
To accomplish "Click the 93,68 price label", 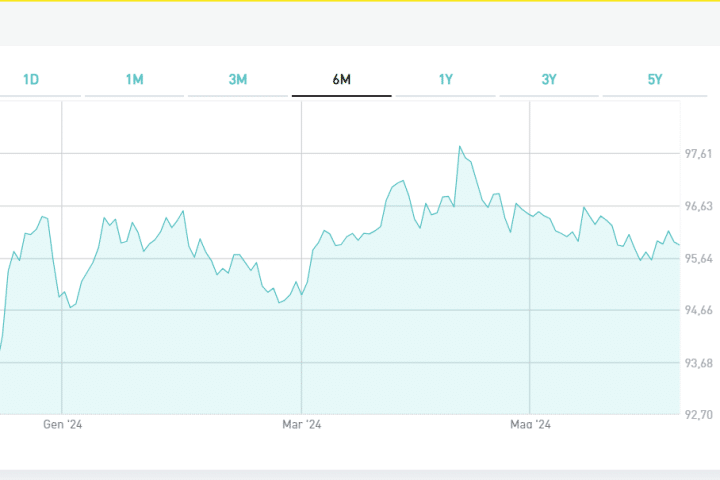I will [x=698, y=362].
